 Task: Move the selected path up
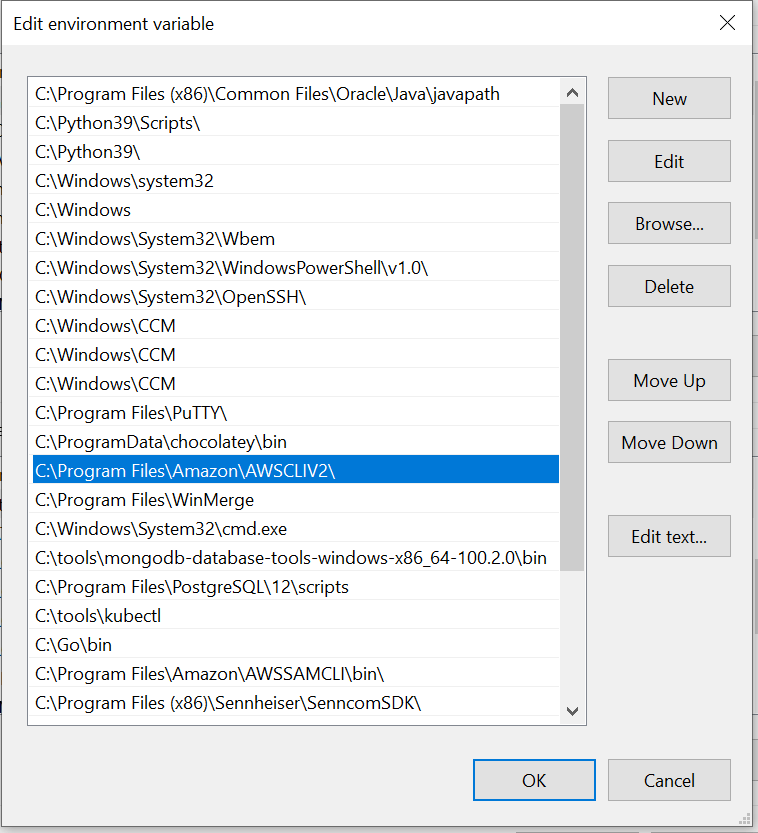pyautogui.click(x=668, y=380)
